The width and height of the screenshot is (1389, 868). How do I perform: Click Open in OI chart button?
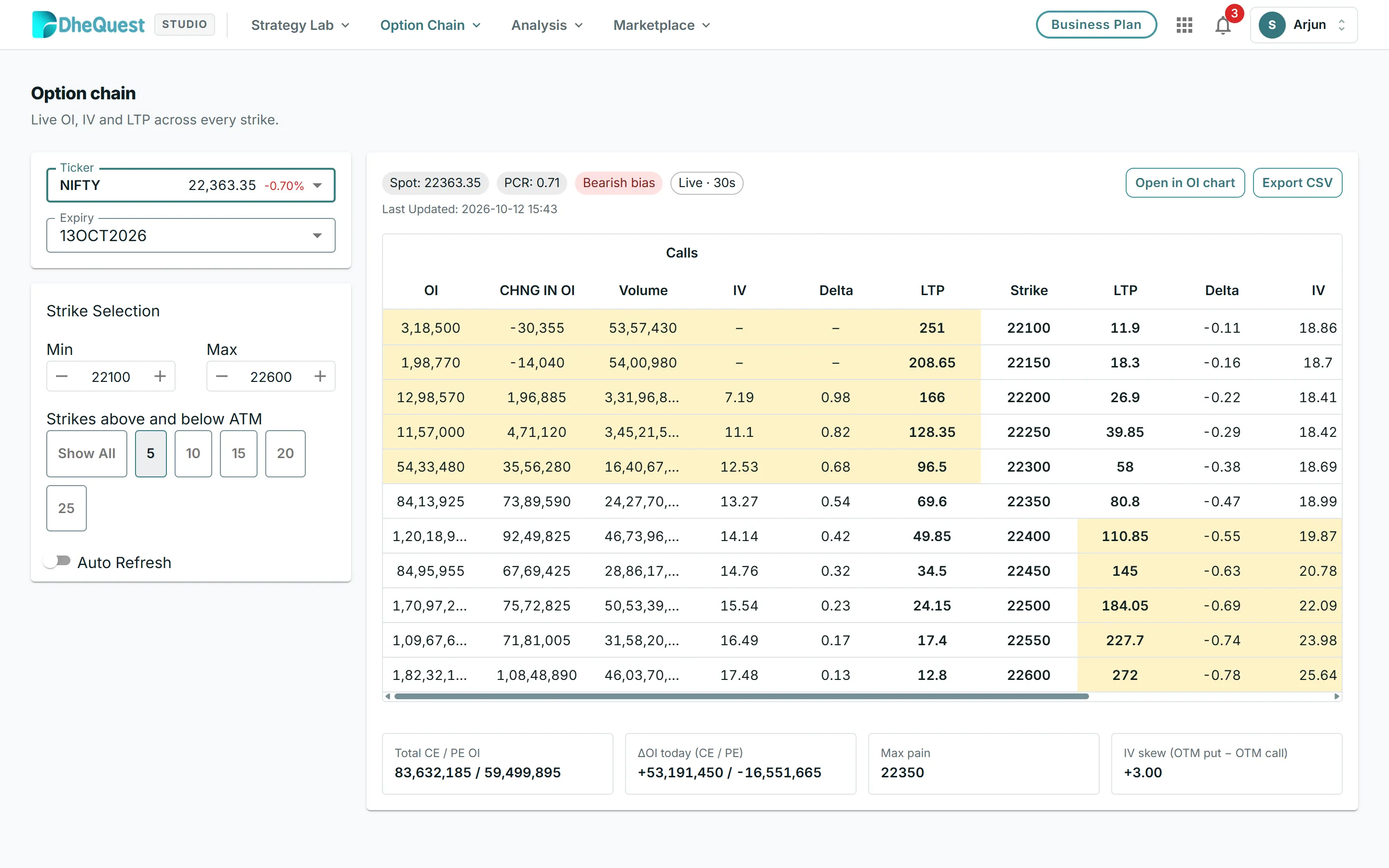[1185, 183]
